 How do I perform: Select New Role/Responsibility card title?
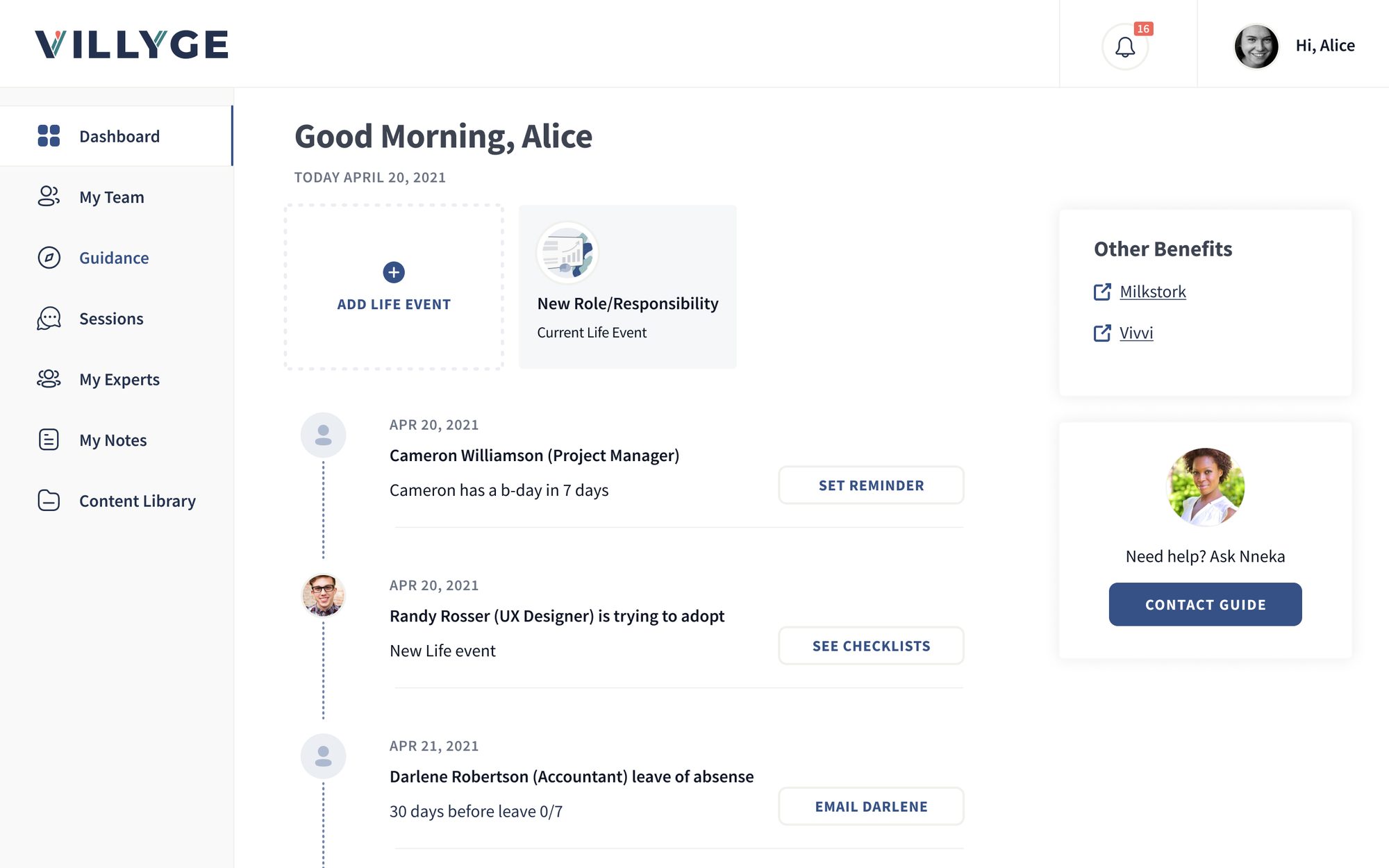click(x=628, y=303)
